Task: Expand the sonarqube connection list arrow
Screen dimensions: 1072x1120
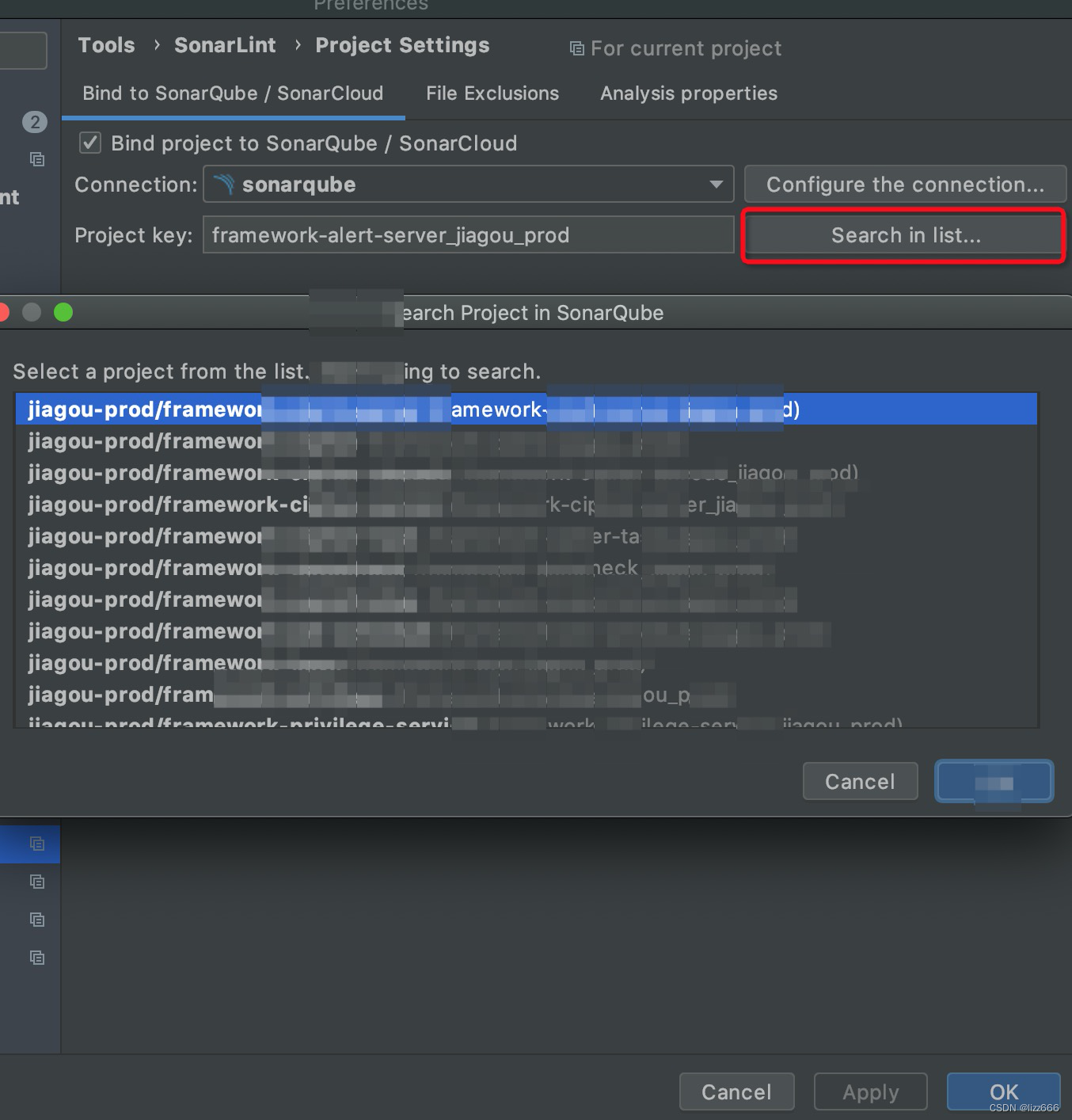Action: pos(717,184)
